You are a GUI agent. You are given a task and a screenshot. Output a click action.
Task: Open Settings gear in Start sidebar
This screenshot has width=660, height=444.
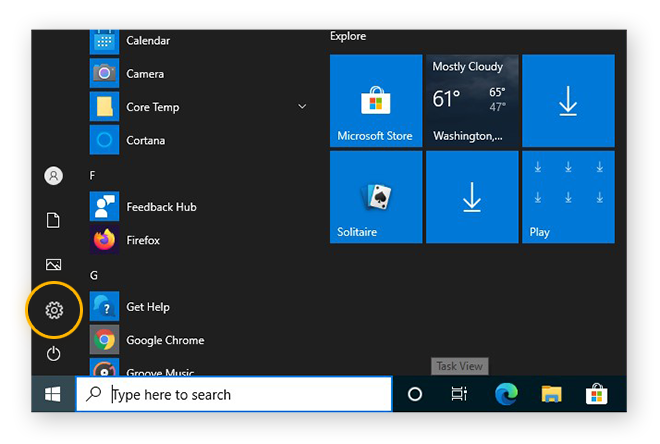[x=54, y=311]
